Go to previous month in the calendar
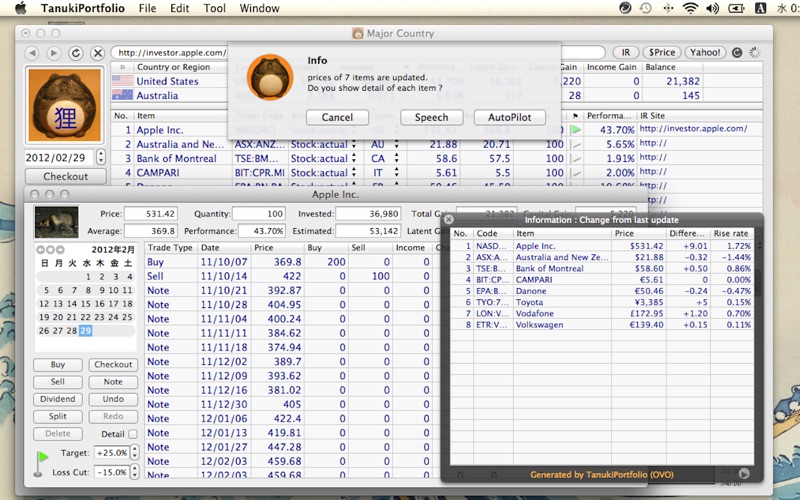 click(x=41, y=249)
